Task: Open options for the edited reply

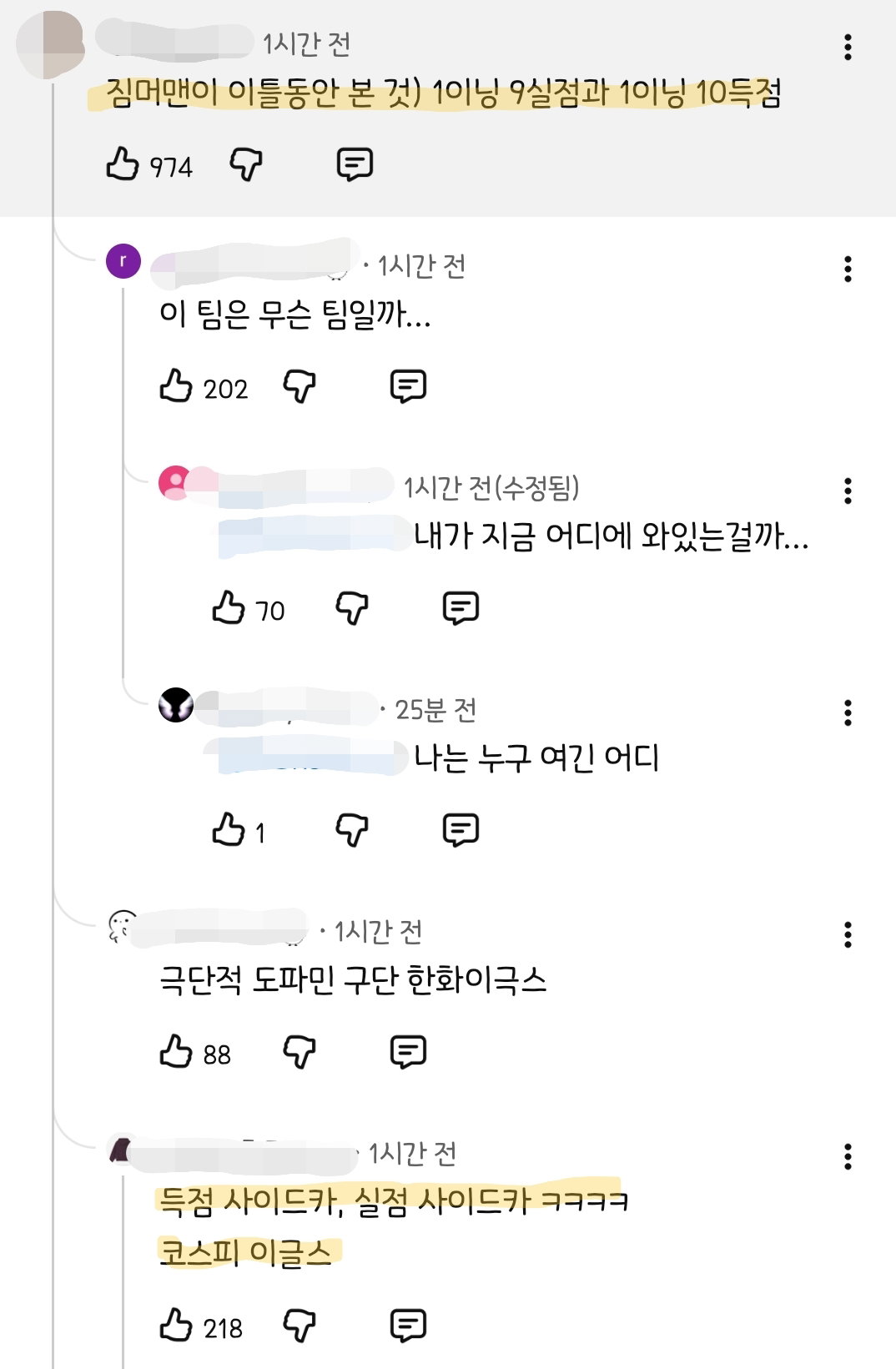Action: 848,491
